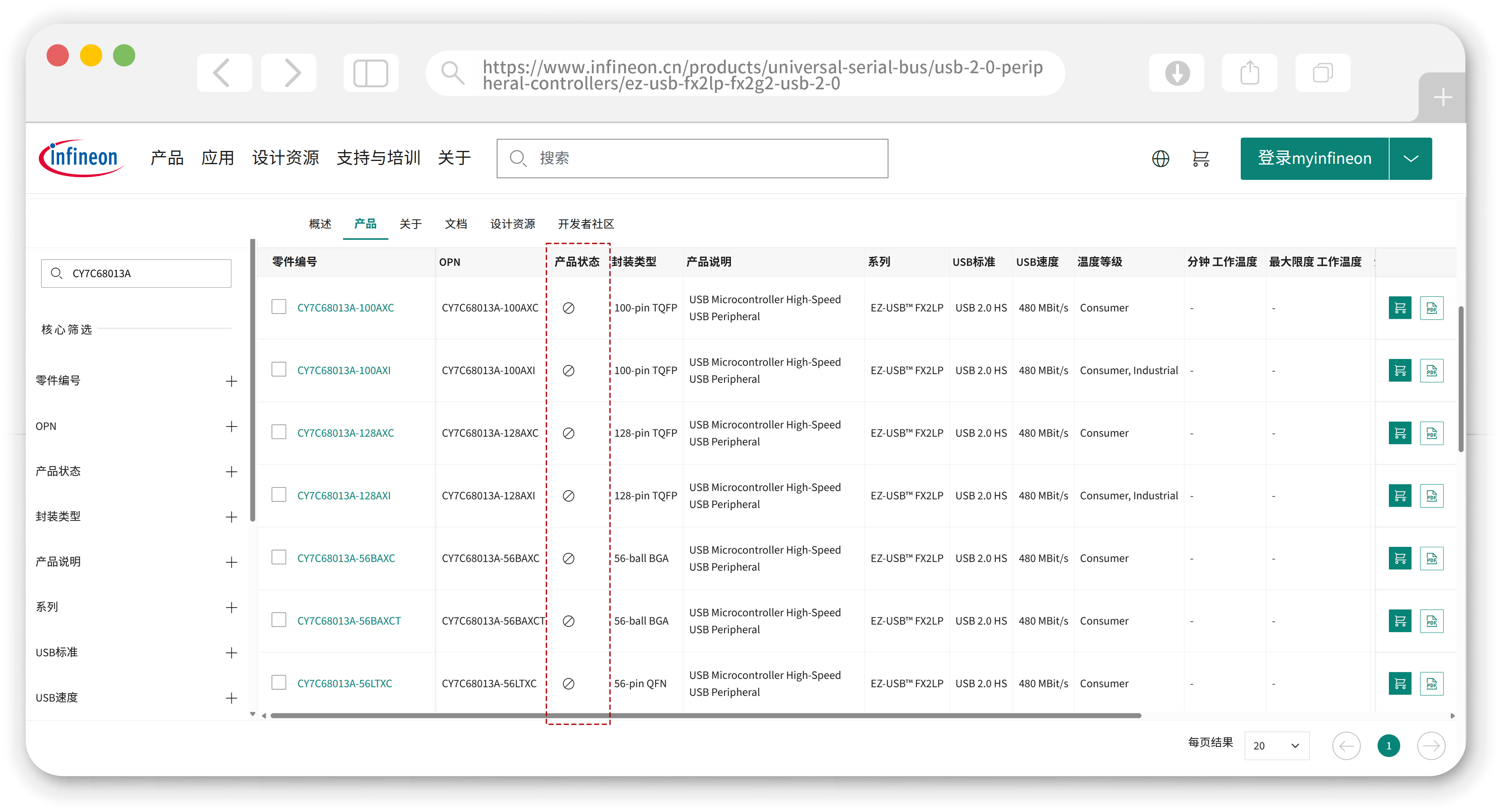
Task: Open the CY7C68013A-56BAXCT part link
Action: [349, 621]
